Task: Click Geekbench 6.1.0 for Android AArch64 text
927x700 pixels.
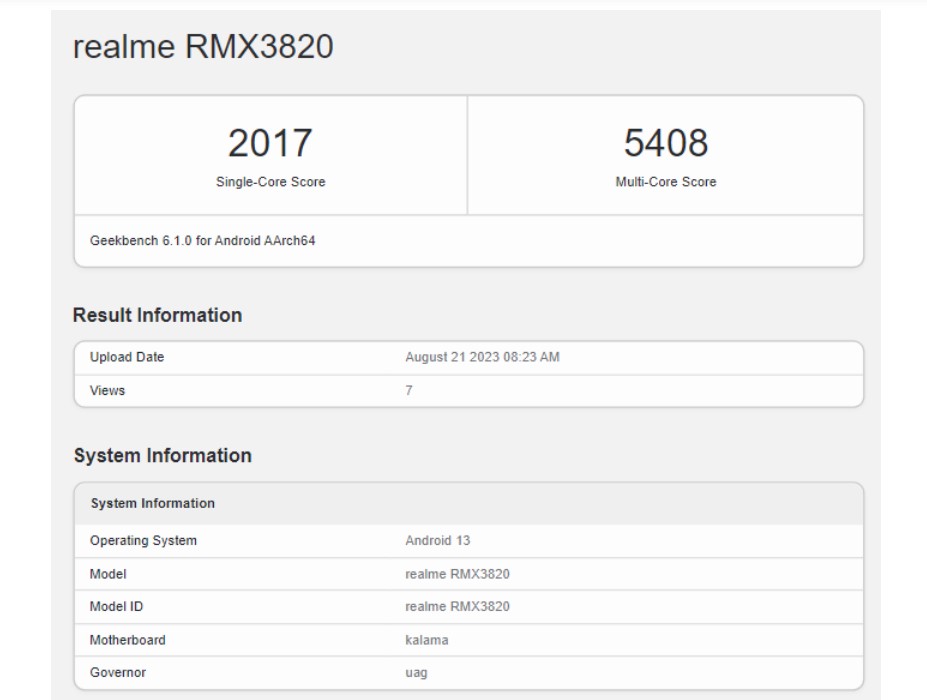Action: (x=202, y=241)
